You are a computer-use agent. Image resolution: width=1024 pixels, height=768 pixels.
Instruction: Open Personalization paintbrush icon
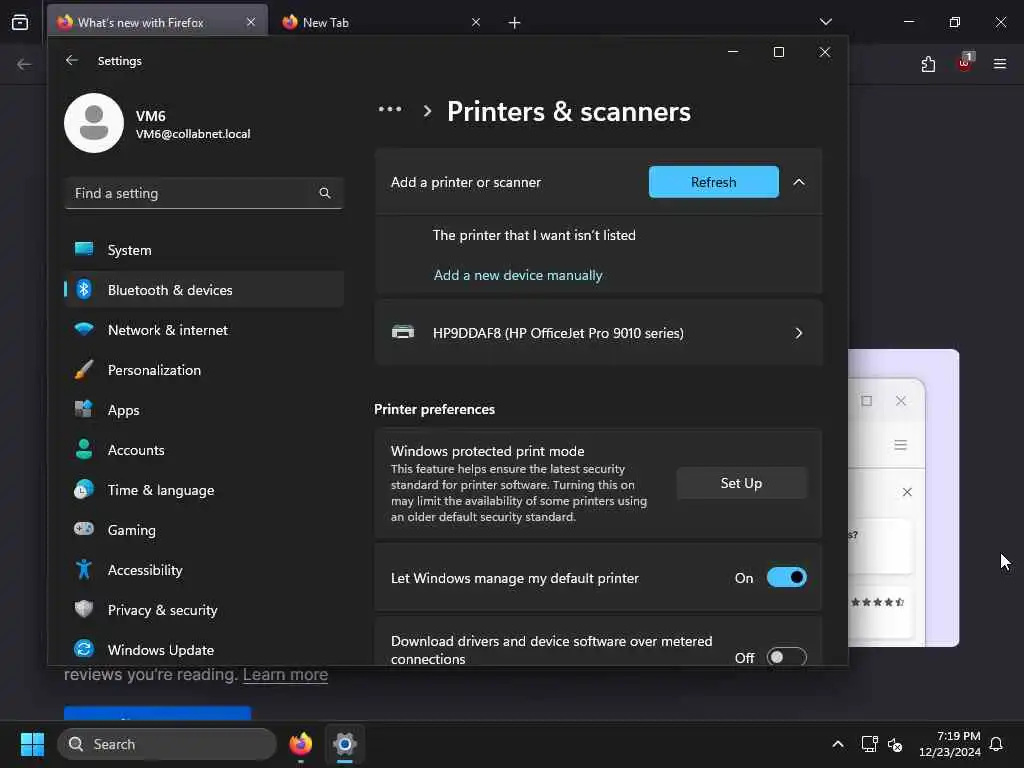[x=84, y=370]
